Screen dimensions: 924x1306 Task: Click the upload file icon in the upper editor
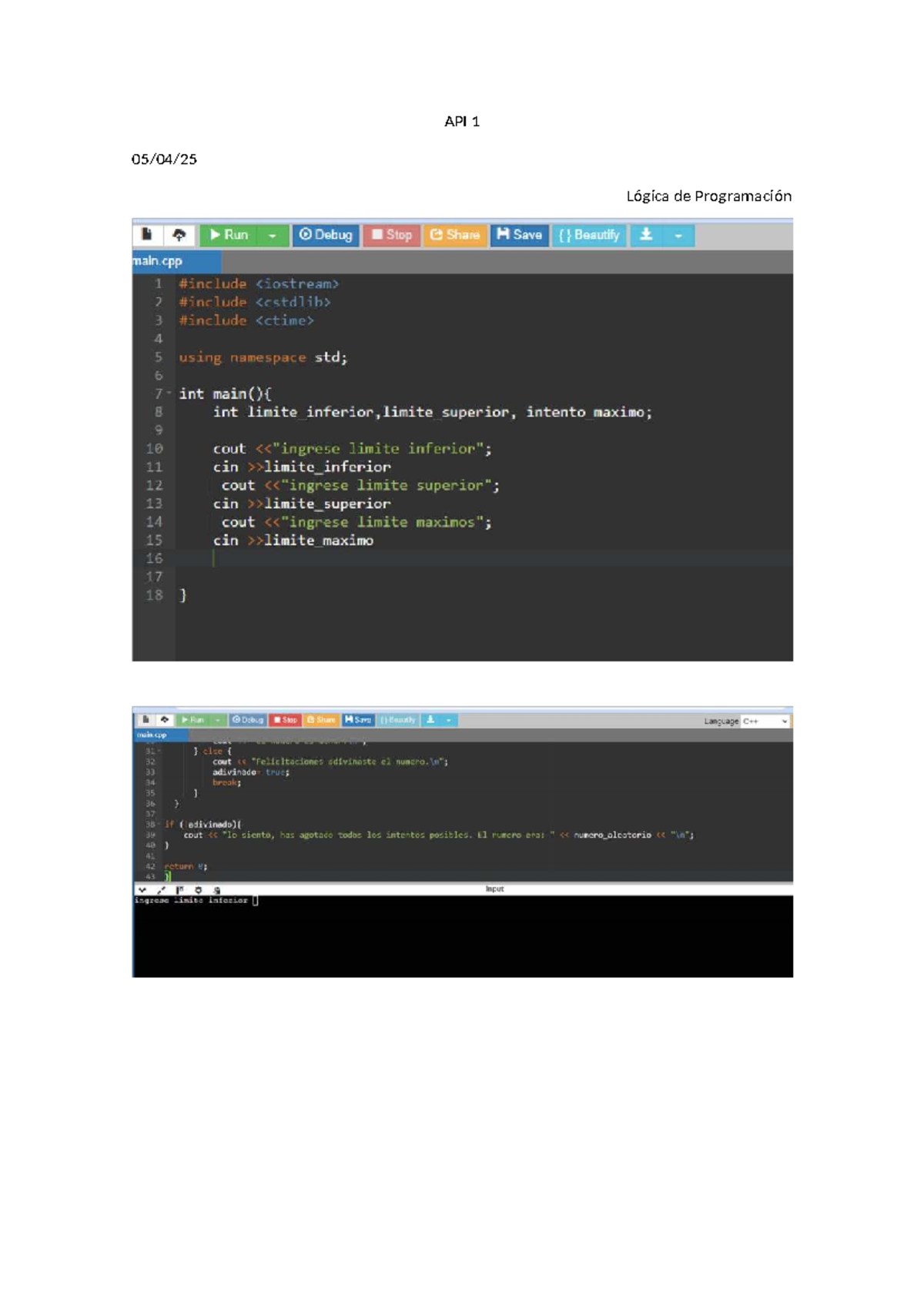179,235
